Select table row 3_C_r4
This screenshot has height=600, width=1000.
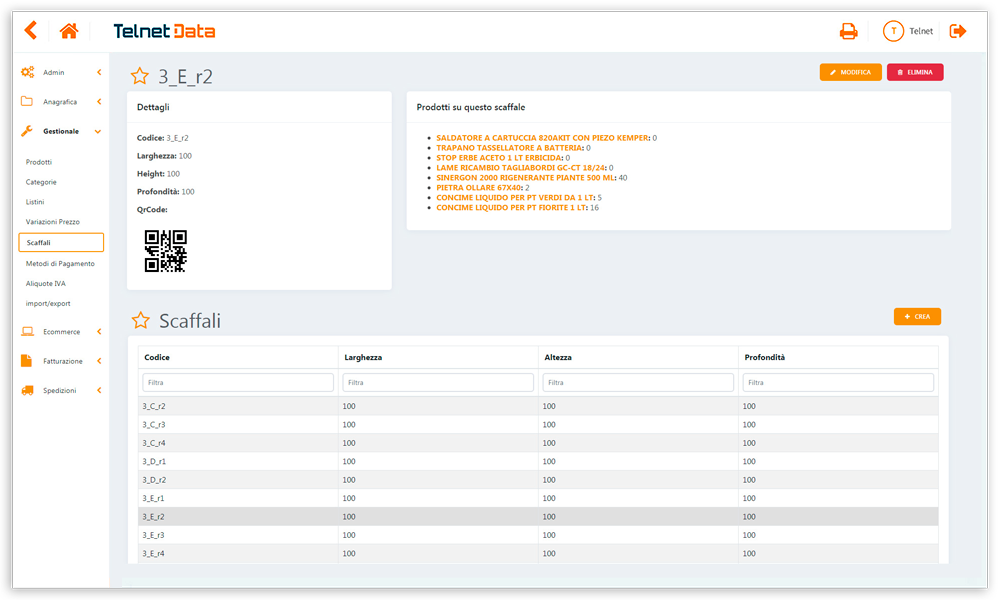click(538, 443)
